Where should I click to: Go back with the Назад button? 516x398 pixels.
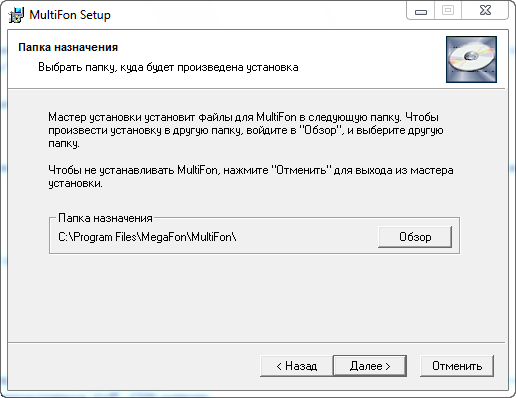296,366
